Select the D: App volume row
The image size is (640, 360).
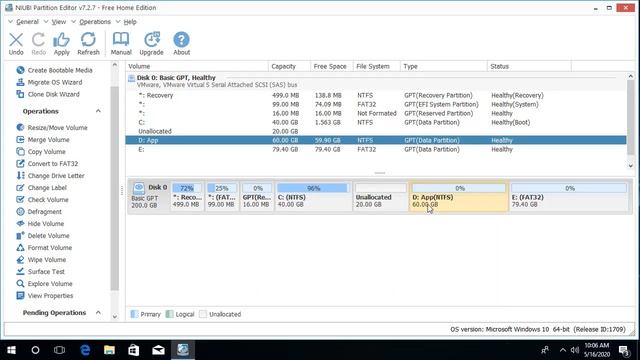click(x=376, y=140)
